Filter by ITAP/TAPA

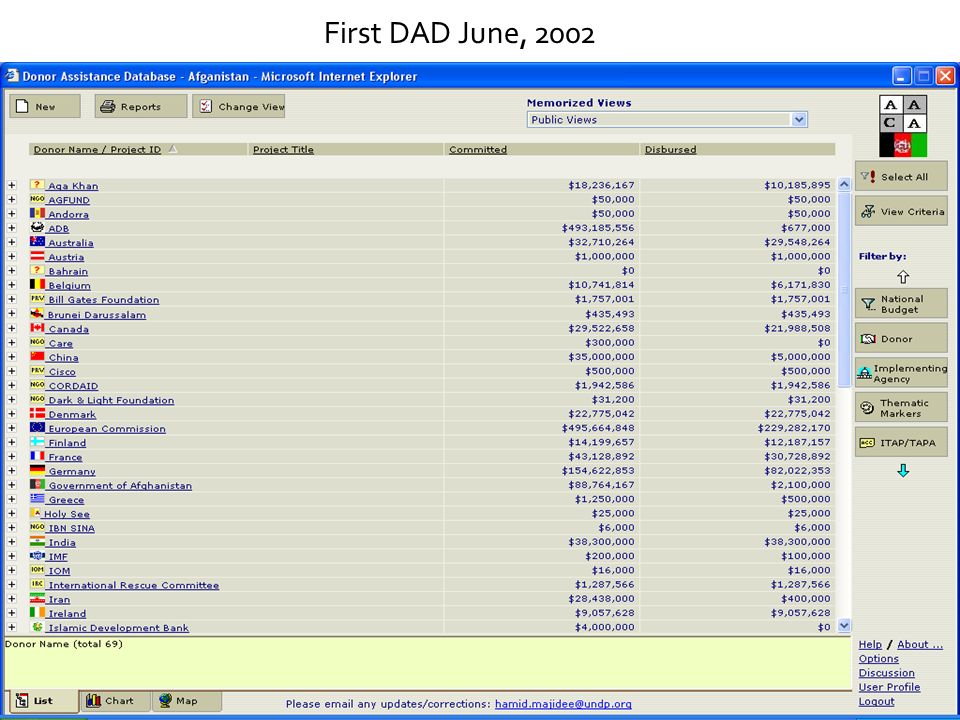pos(901,442)
